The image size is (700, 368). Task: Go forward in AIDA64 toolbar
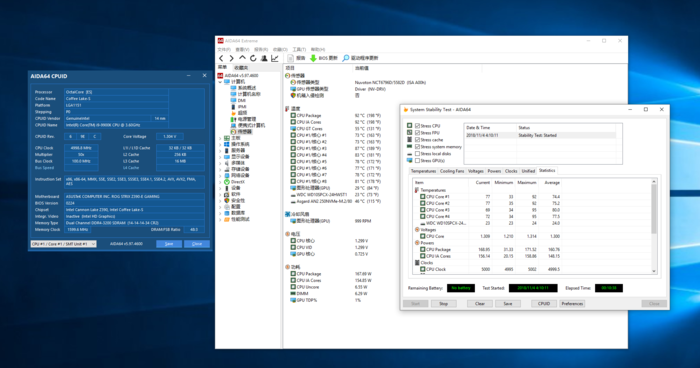click(231, 58)
